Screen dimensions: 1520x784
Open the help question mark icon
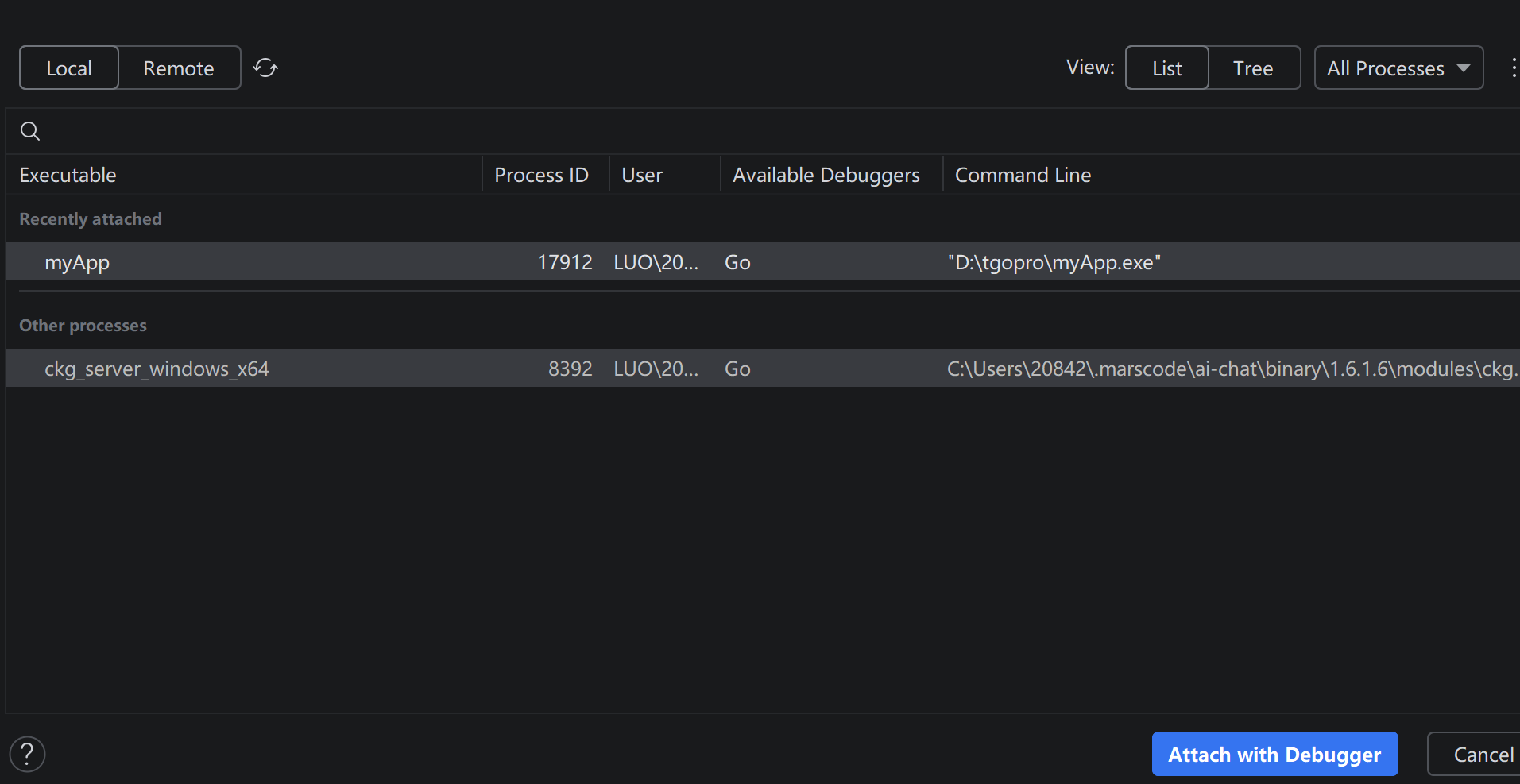(27, 754)
